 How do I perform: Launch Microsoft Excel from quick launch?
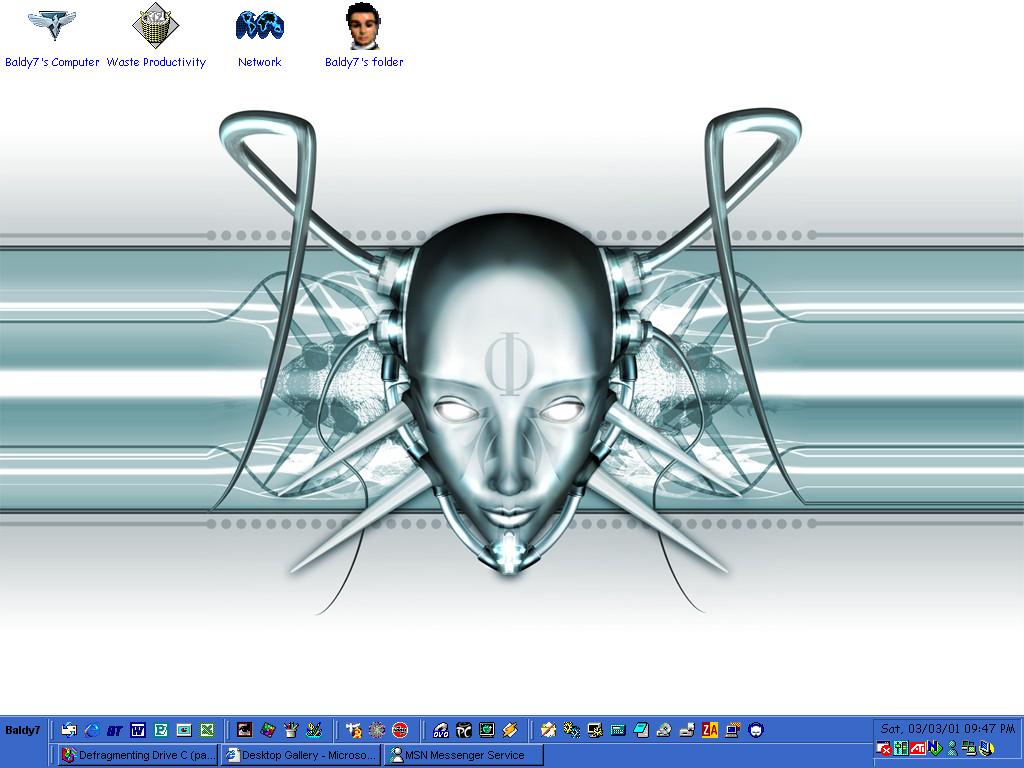coord(207,730)
